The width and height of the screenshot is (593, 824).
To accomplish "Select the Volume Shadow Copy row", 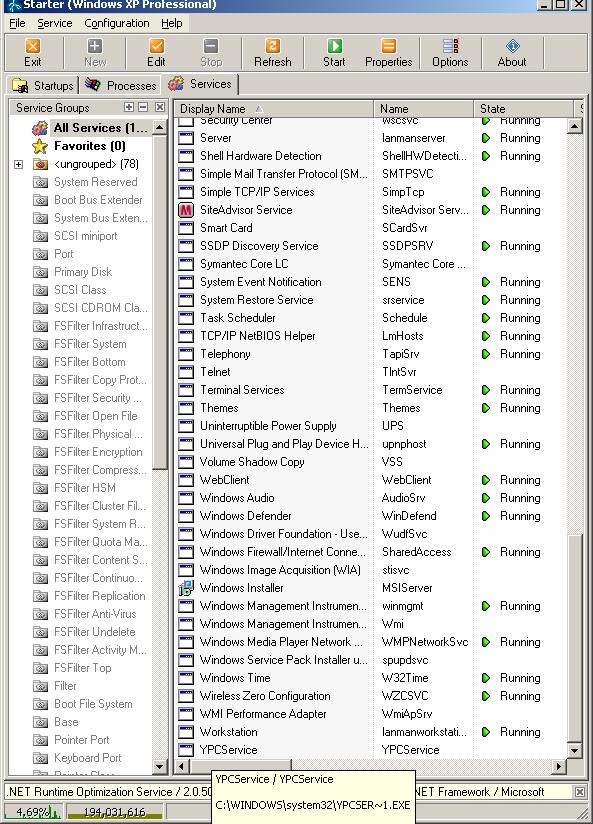I will (371, 462).
